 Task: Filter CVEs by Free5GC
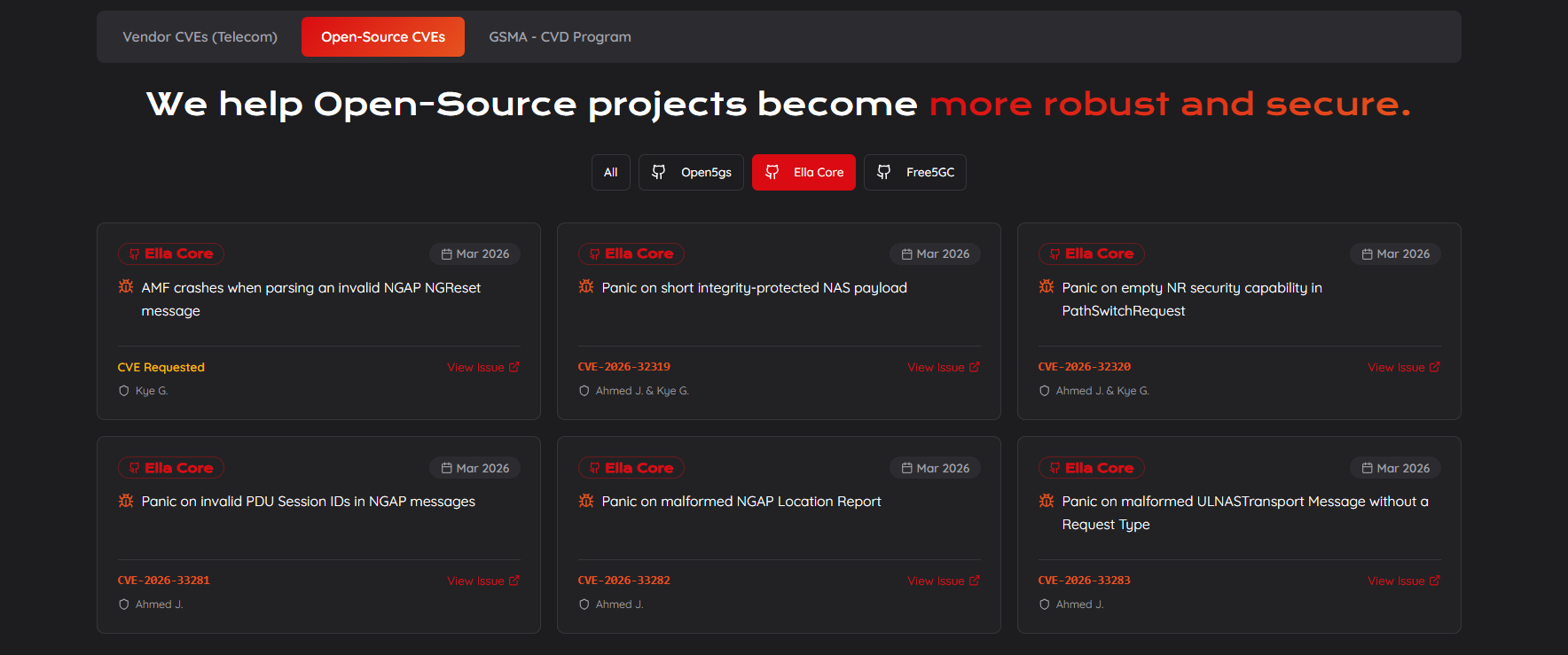tap(915, 172)
